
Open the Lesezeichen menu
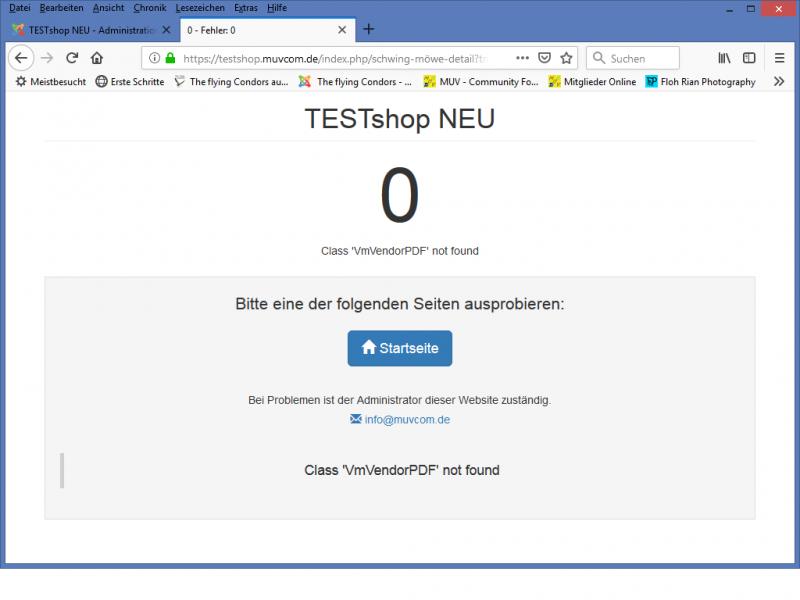[x=199, y=7]
